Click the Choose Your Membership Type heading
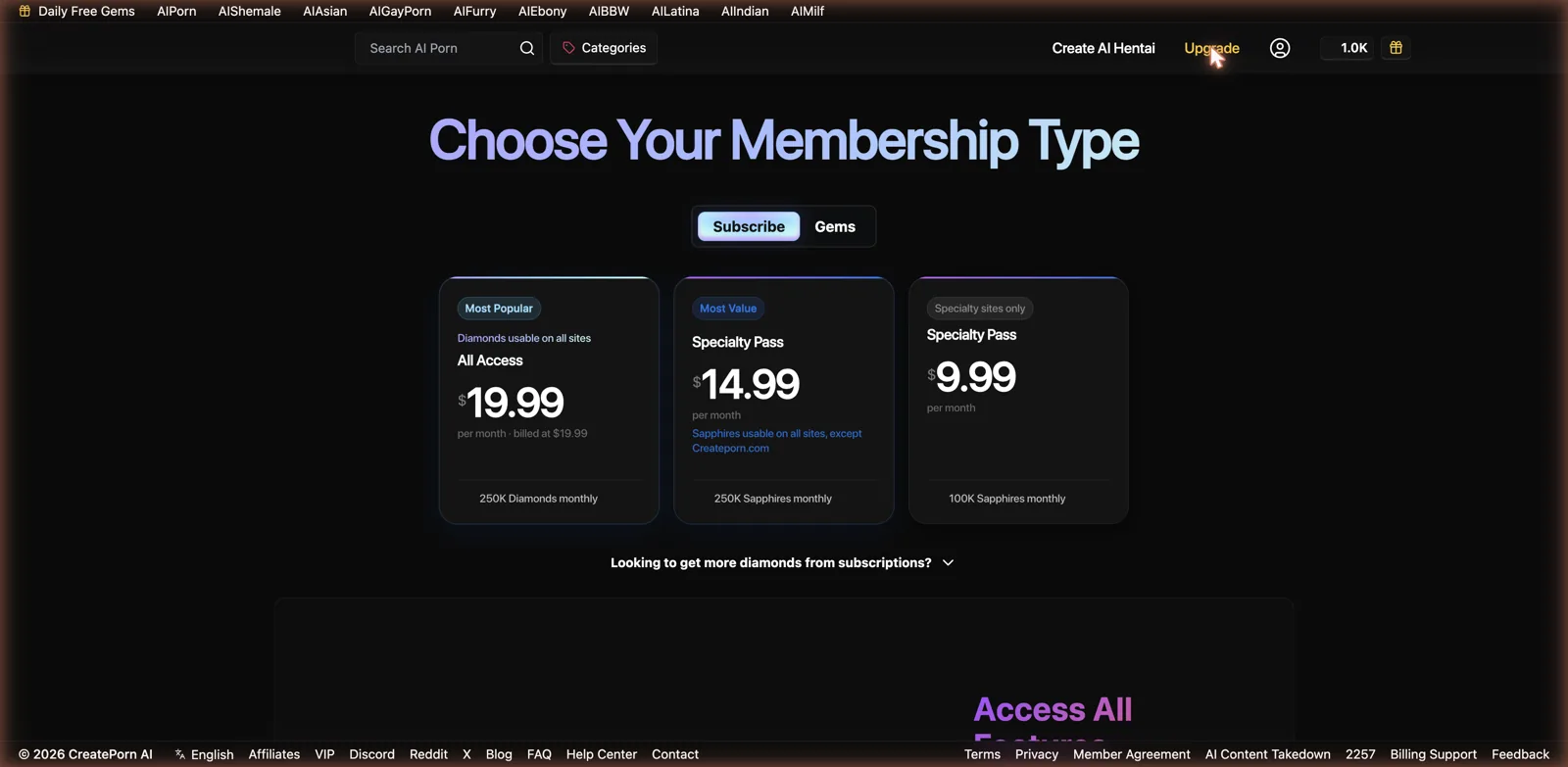This screenshot has width=1568, height=767. [x=784, y=140]
